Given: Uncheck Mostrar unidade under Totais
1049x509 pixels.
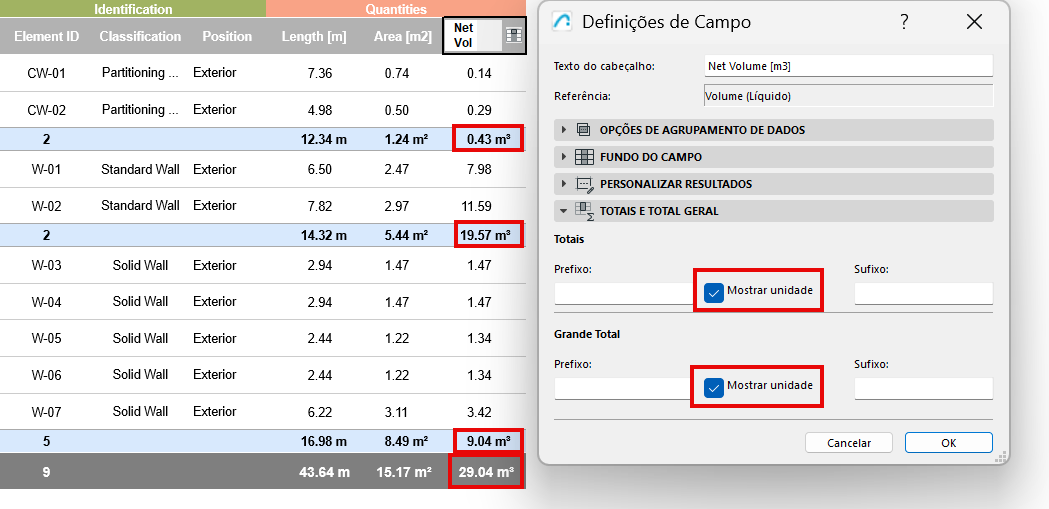Looking at the screenshot, I should [714, 292].
